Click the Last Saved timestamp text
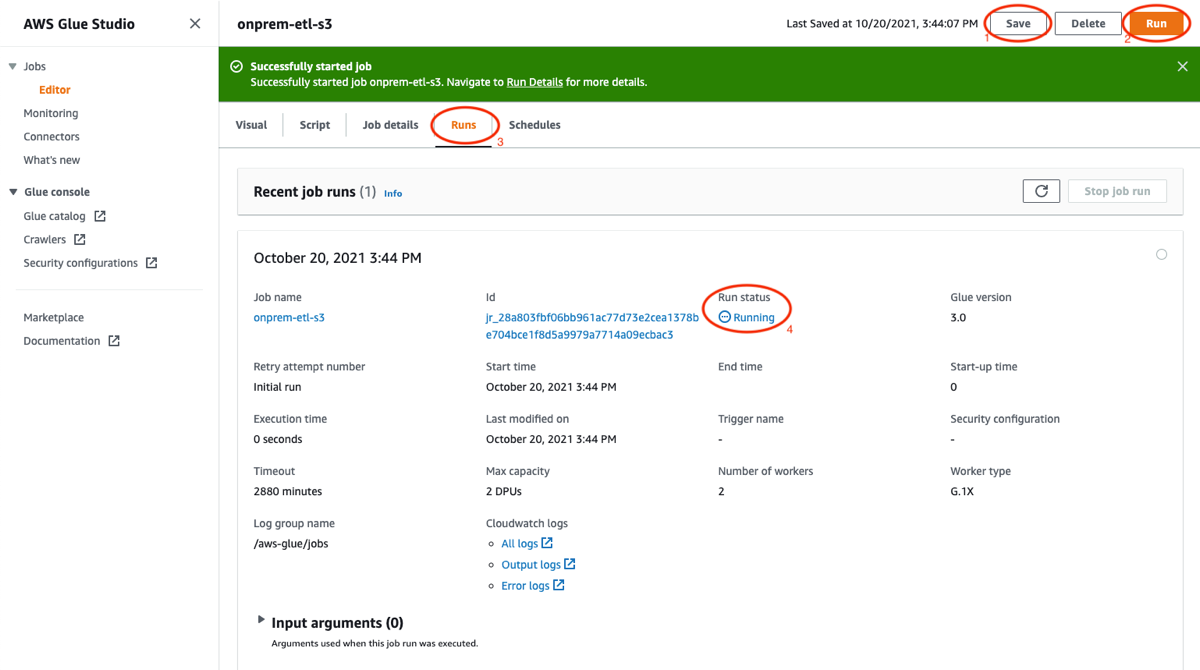 pos(882,23)
